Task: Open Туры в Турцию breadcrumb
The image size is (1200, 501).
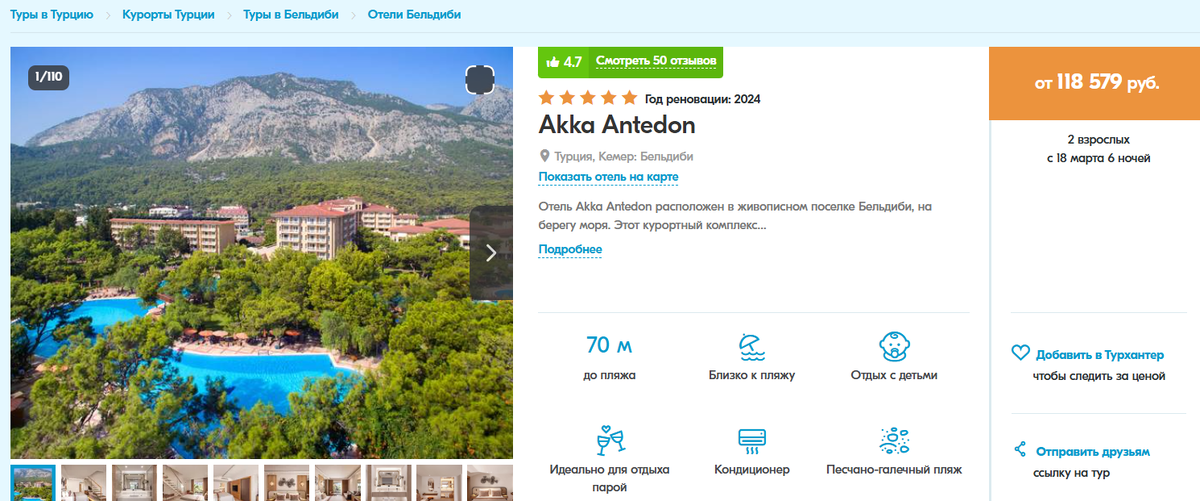Action: coord(51,15)
